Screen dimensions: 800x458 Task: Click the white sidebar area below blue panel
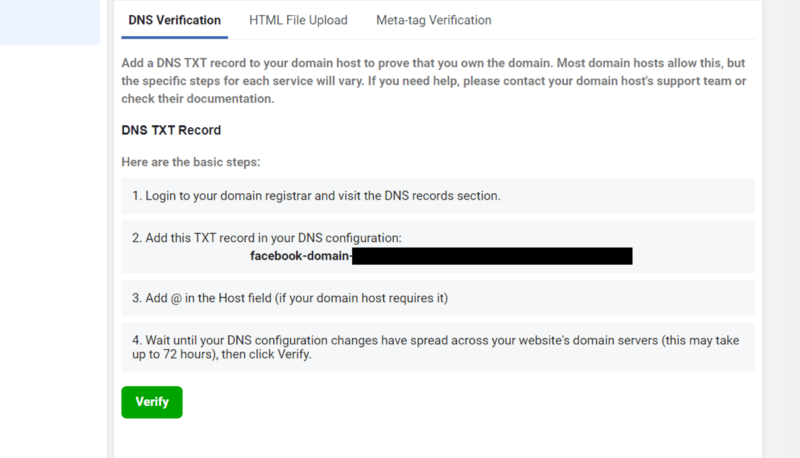coord(52,250)
